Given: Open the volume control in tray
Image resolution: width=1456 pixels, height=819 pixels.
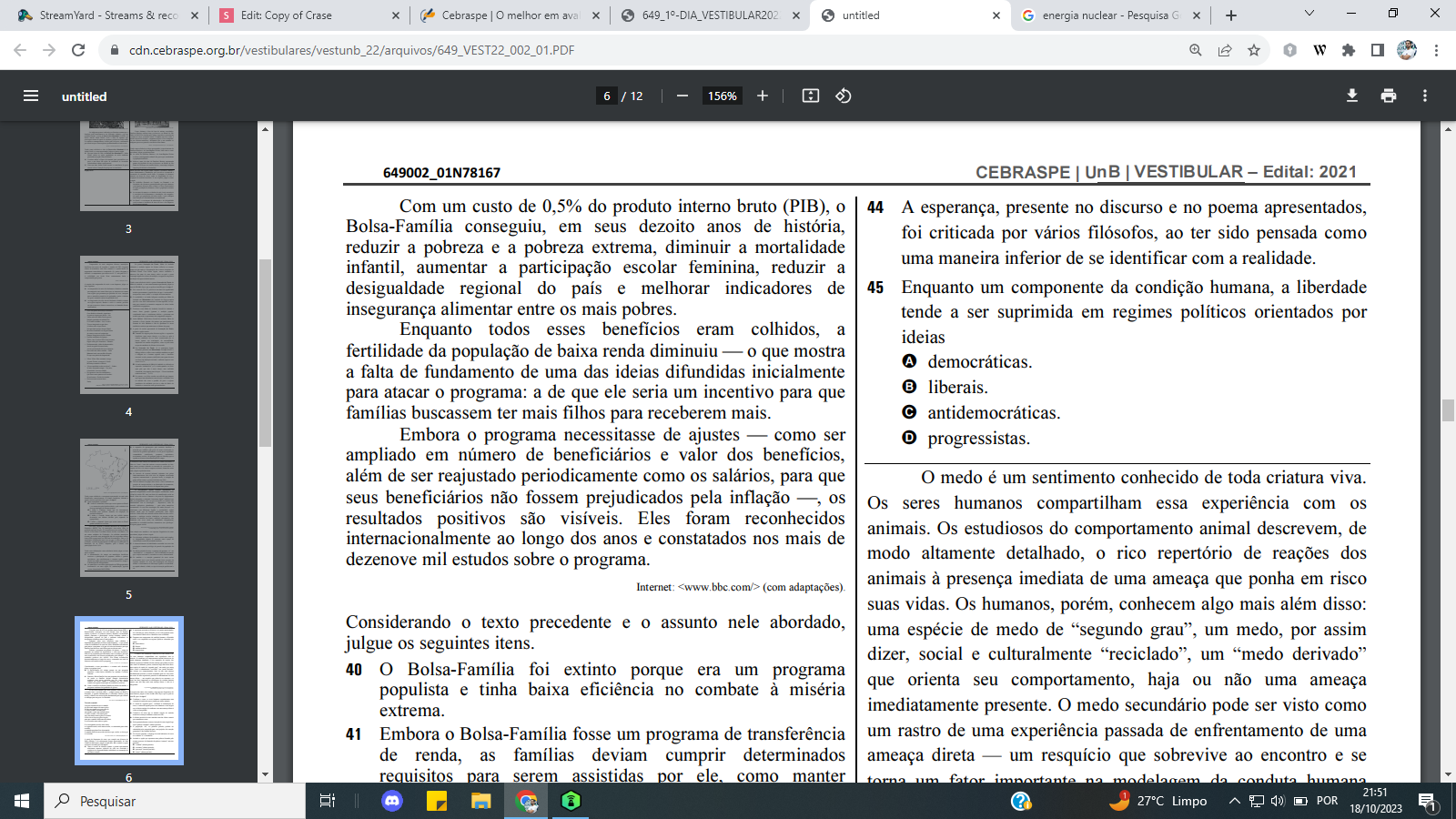Looking at the screenshot, I should pyautogui.click(x=1277, y=801).
